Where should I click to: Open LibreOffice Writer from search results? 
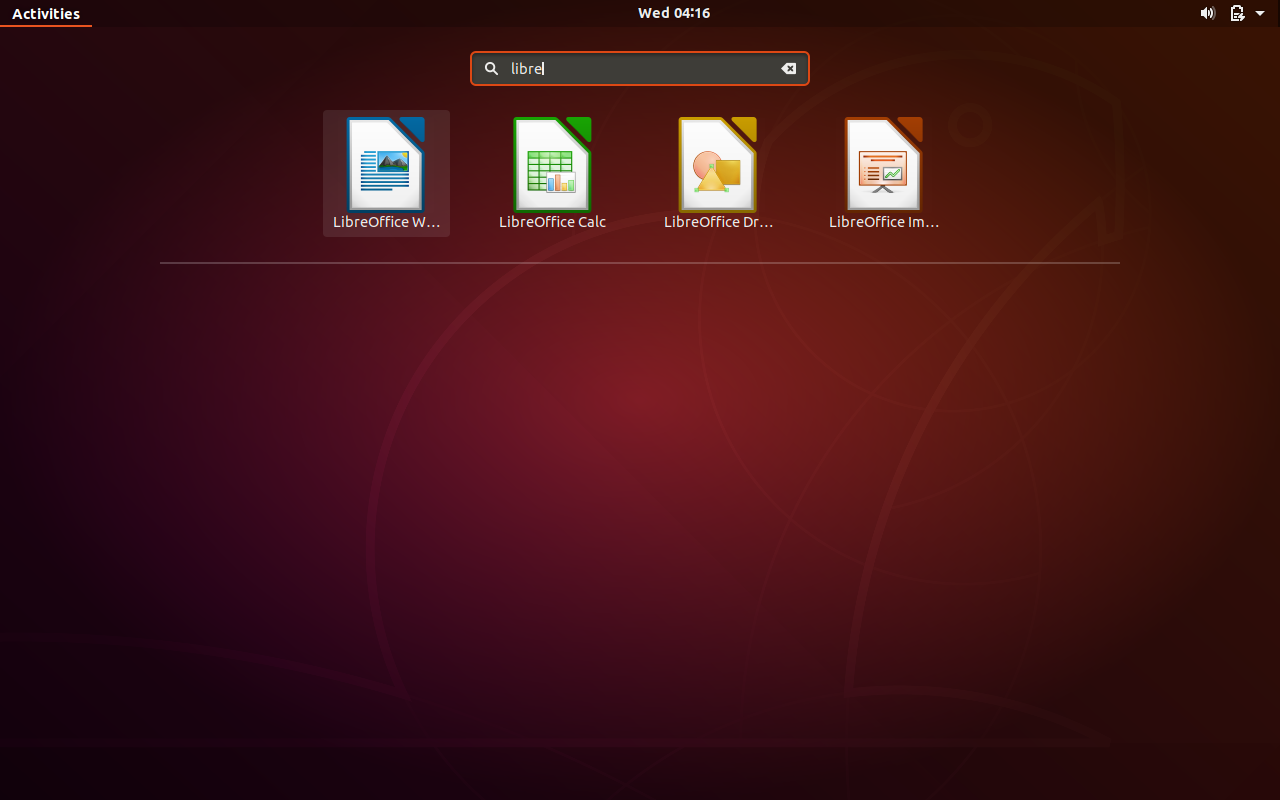click(386, 173)
